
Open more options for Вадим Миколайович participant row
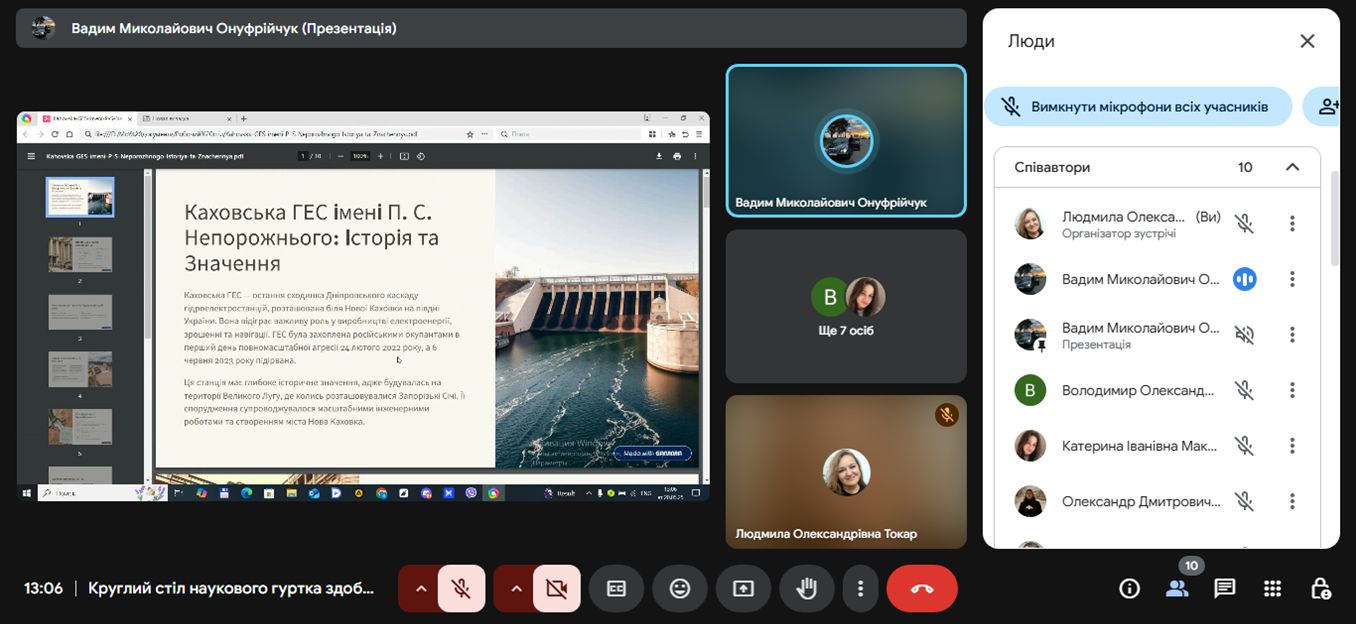tap(1292, 279)
